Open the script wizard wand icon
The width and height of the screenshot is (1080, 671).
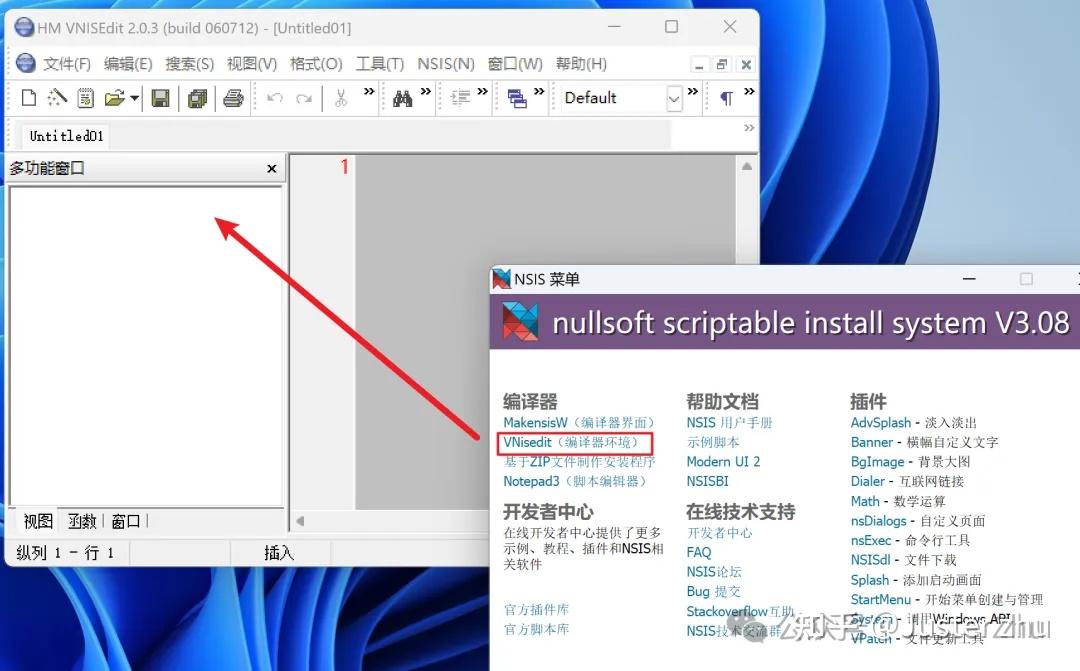pyautogui.click(x=56, y=98)
